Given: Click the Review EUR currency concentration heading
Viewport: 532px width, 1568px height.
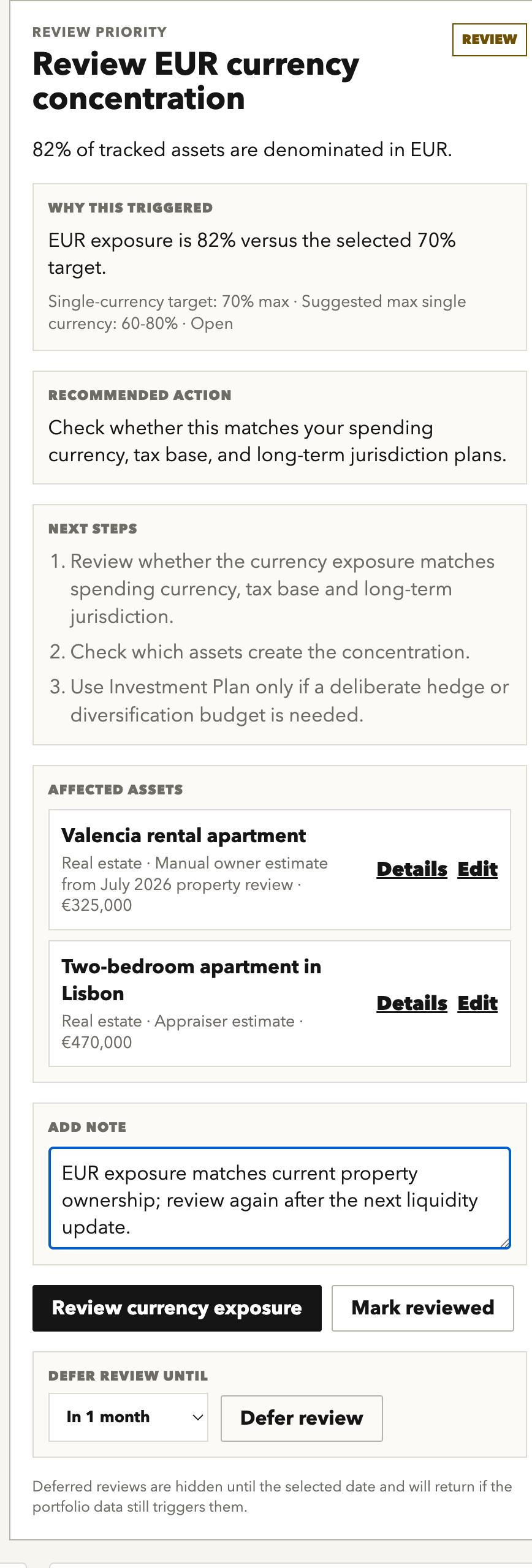Looking at the screenshot, I should coord(196,81).
